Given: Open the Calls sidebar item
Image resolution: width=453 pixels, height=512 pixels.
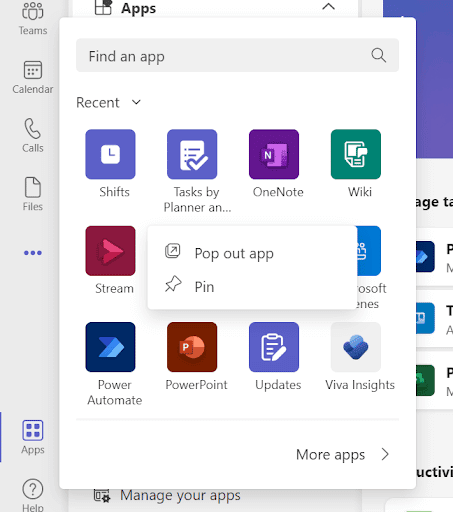Looking at the screenshot, I should click(x=33, y=135).
